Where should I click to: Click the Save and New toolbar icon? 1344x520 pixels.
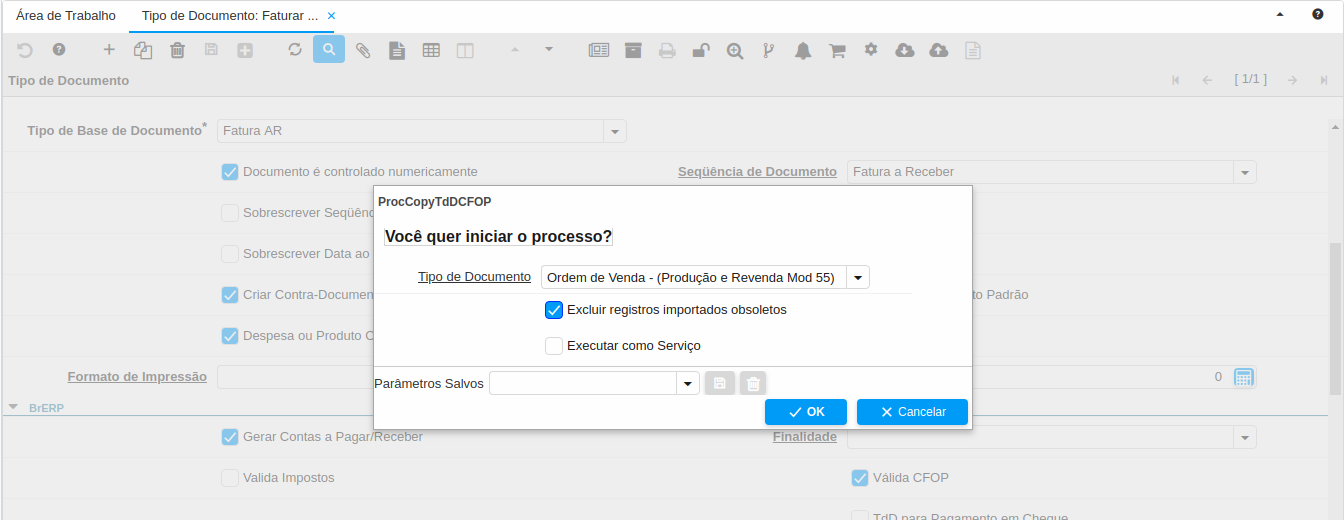pyautogui.click(x=245, y=49)
